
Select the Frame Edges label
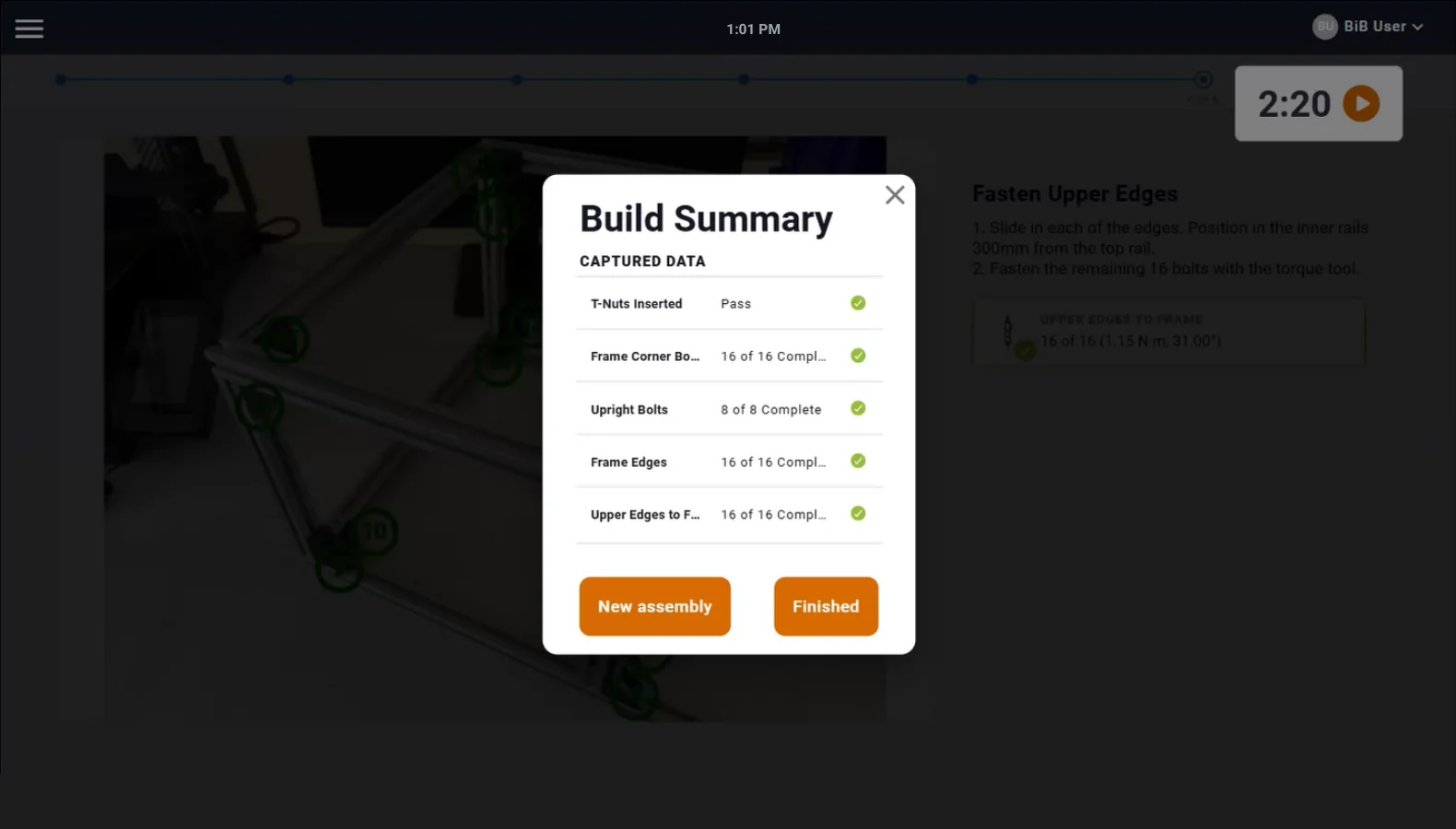(x=628, y=462)
